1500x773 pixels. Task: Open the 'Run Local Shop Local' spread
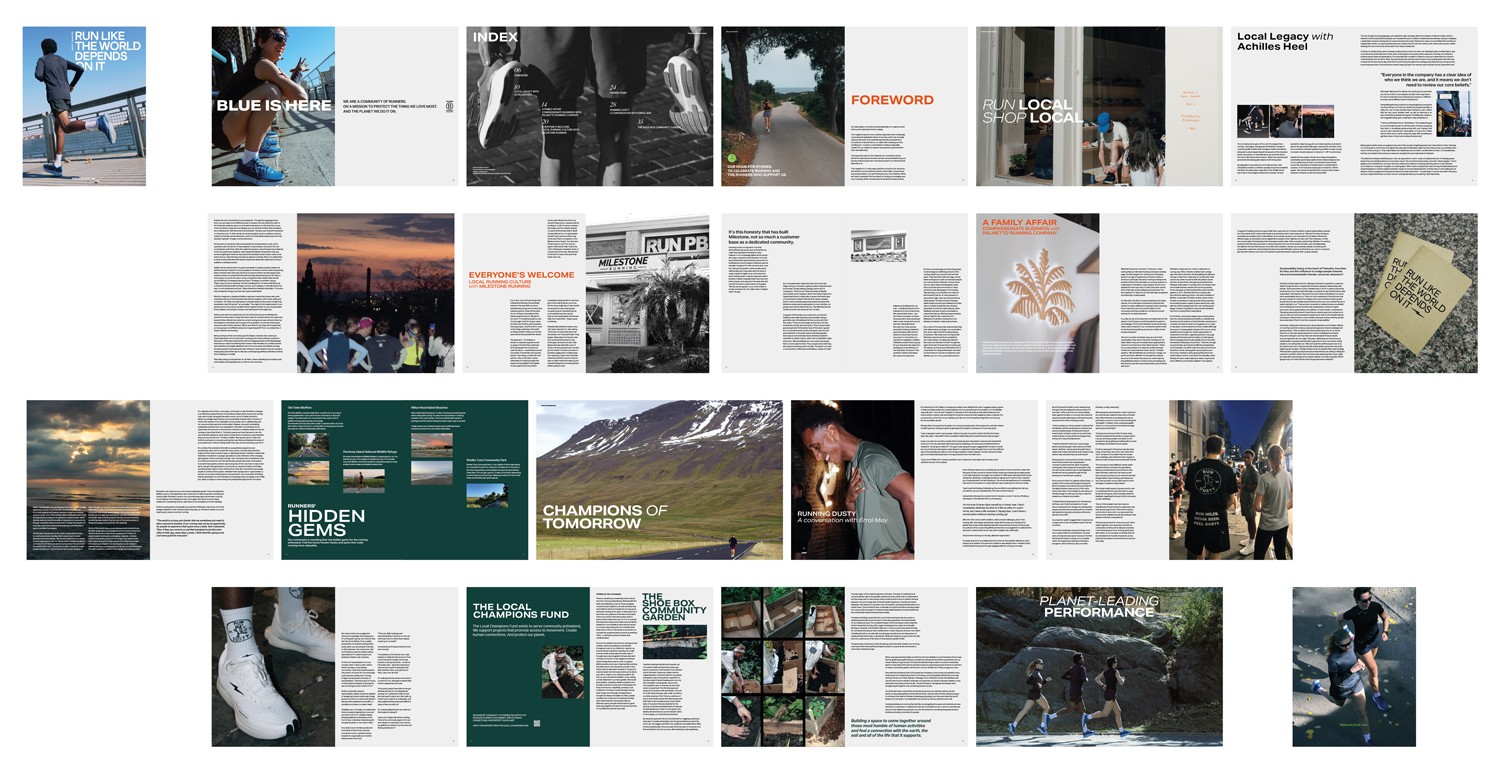coord(1099,106)
